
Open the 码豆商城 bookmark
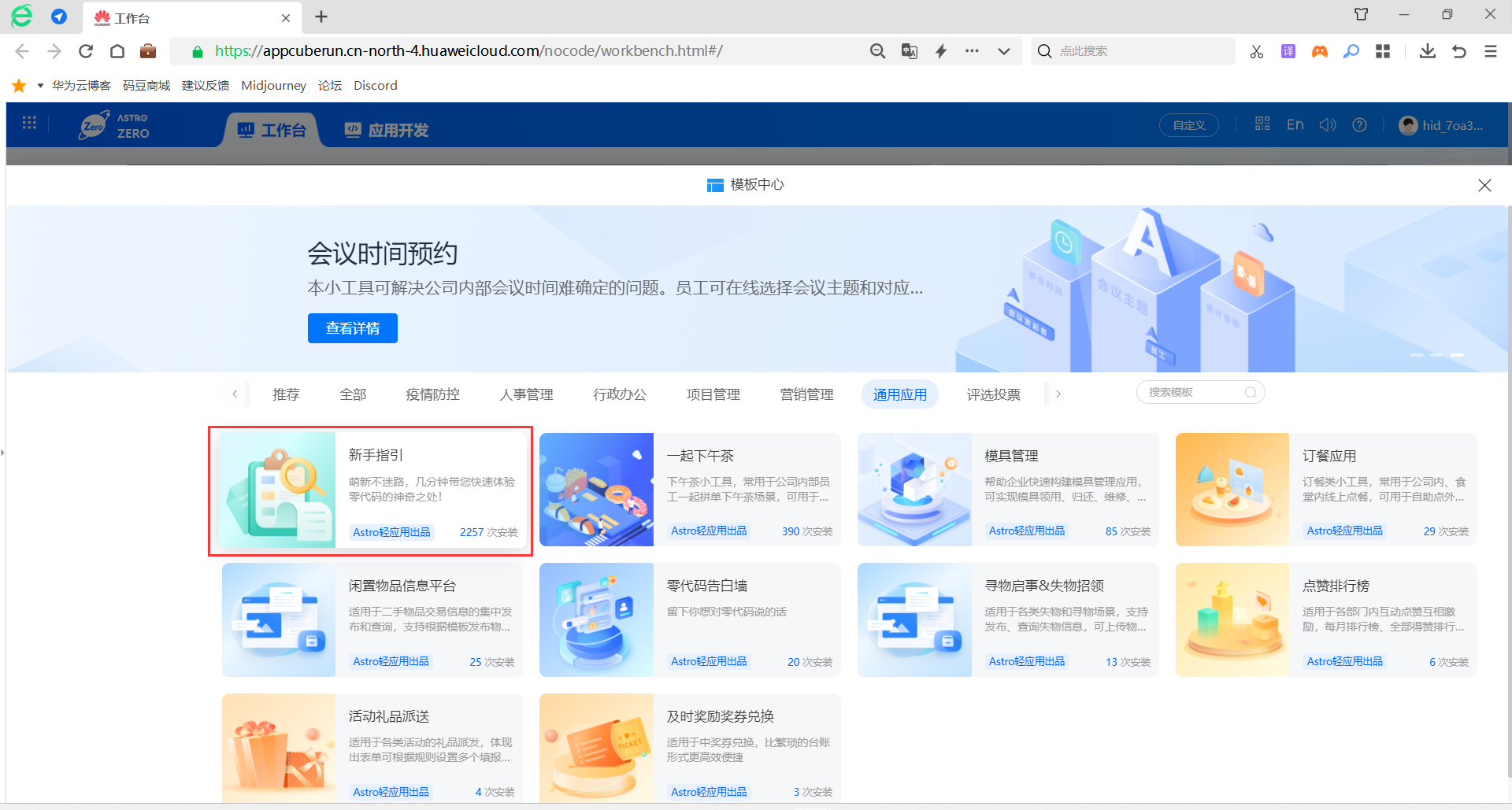[146, 85]
